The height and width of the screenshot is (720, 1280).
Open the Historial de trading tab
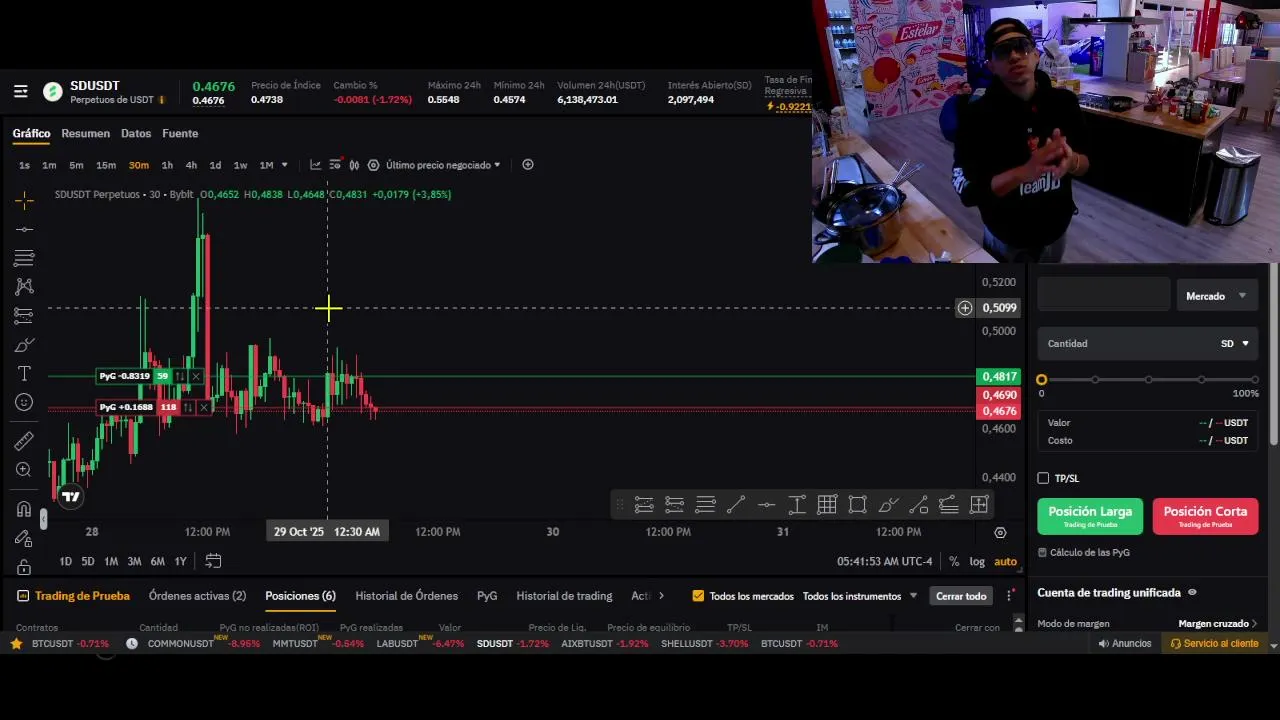click(564, 596)
